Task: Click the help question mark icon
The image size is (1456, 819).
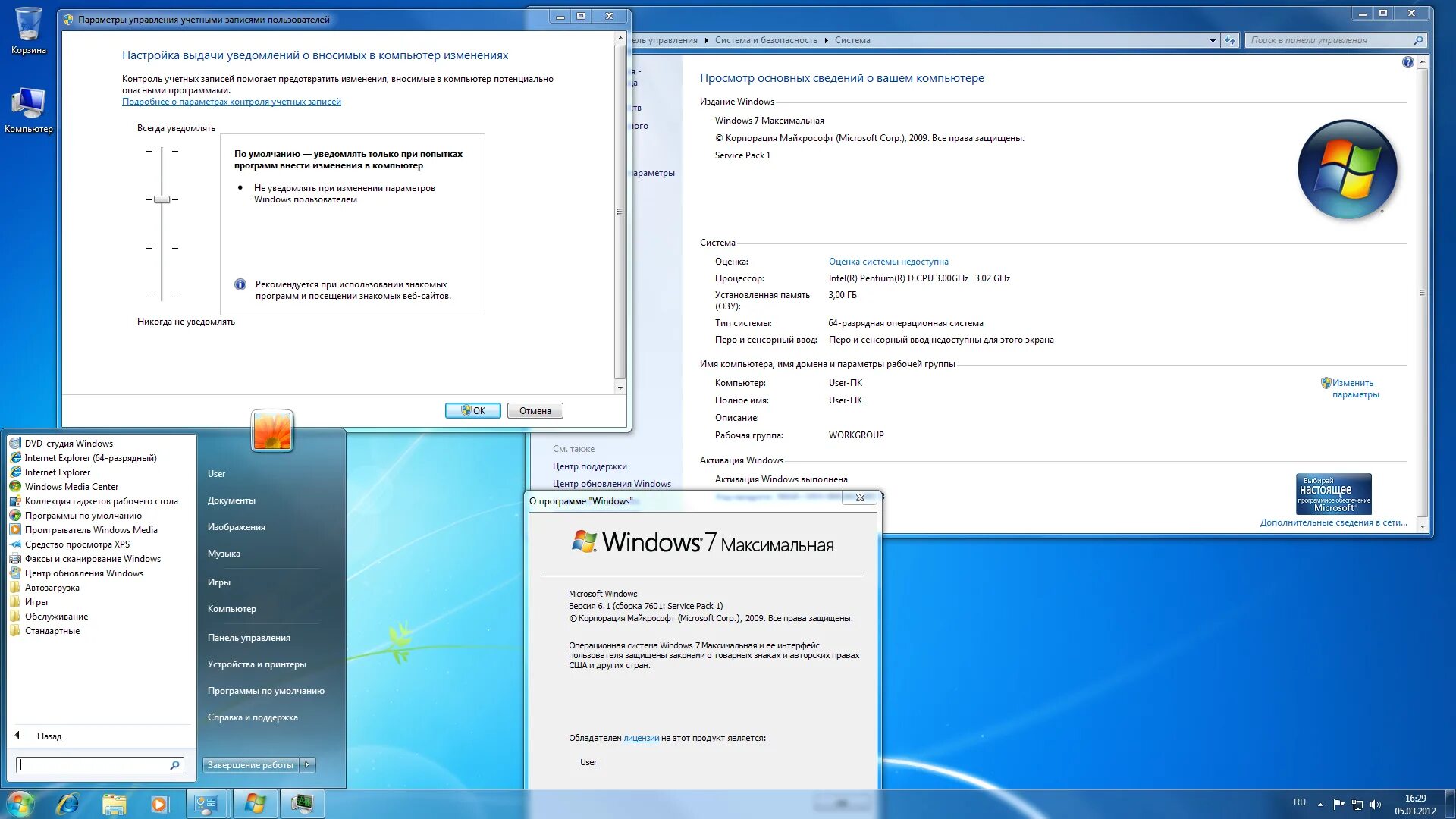Action: click(x=1407, y=63)
